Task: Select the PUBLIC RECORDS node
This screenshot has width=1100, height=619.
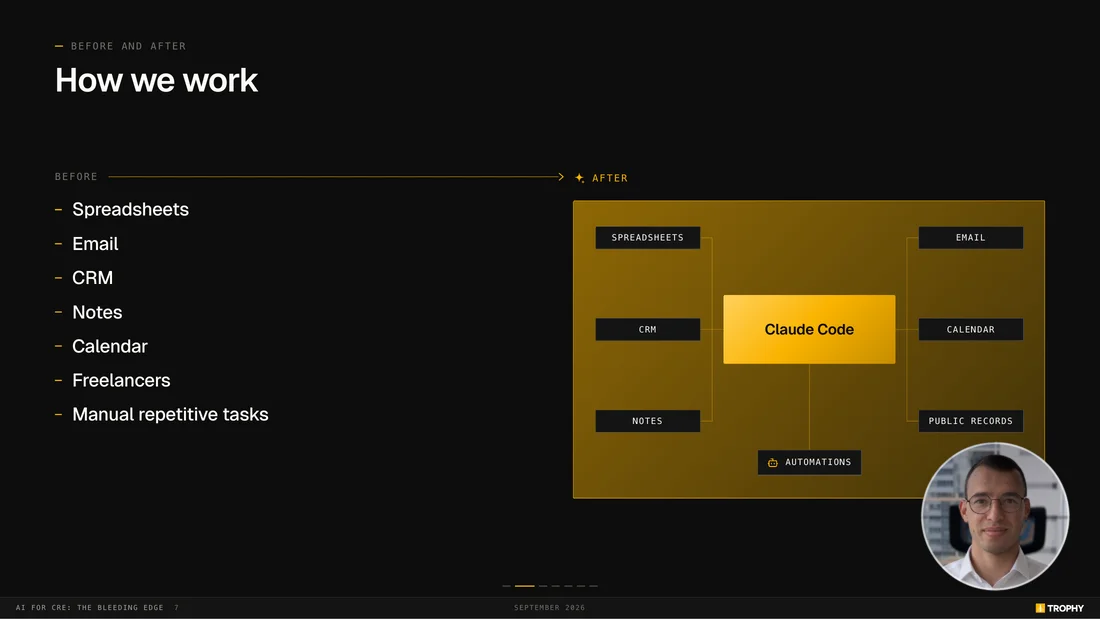Action: (x=971, y=421)
